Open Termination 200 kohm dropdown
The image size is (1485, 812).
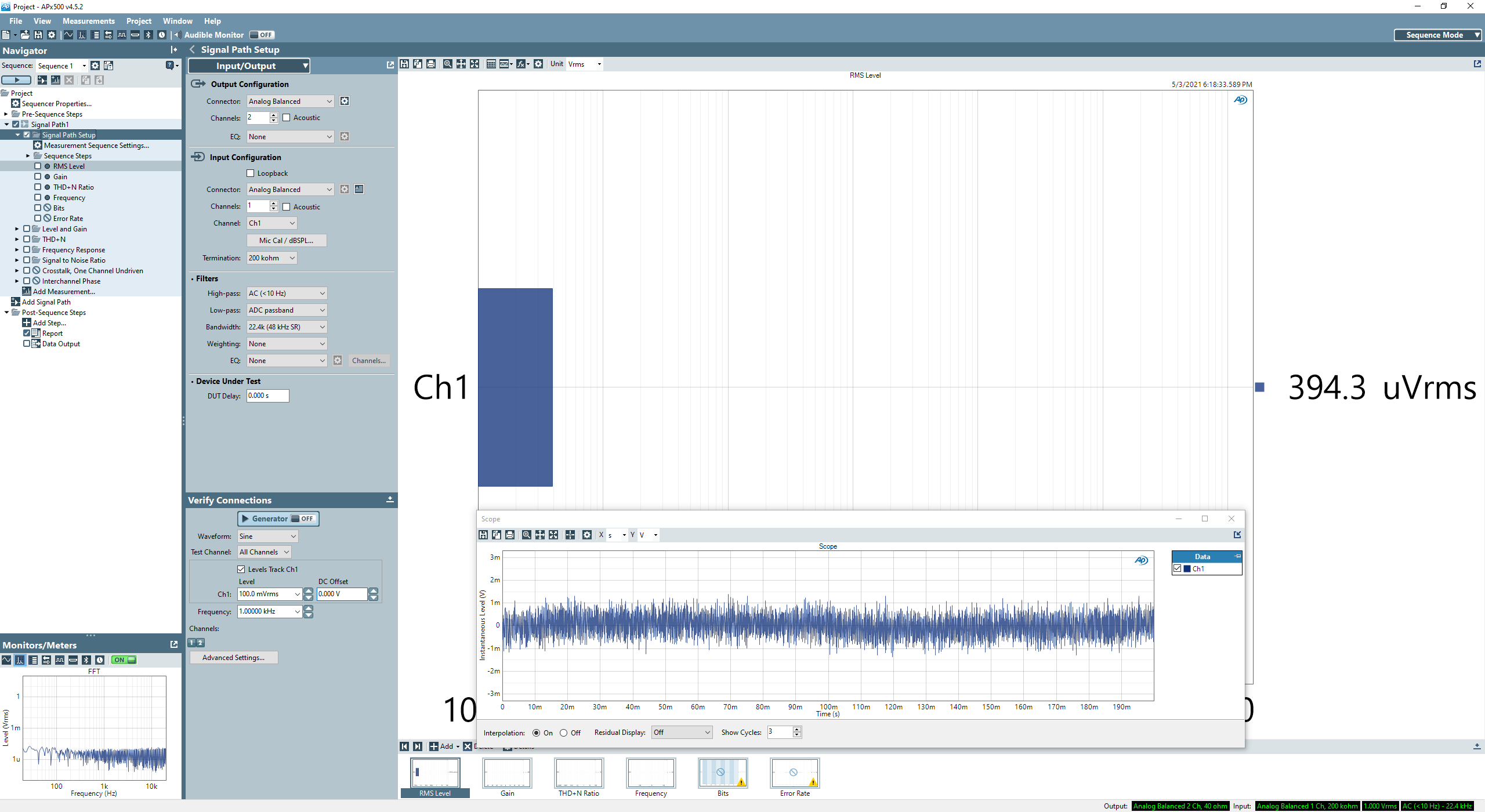[x=271, y=258]
